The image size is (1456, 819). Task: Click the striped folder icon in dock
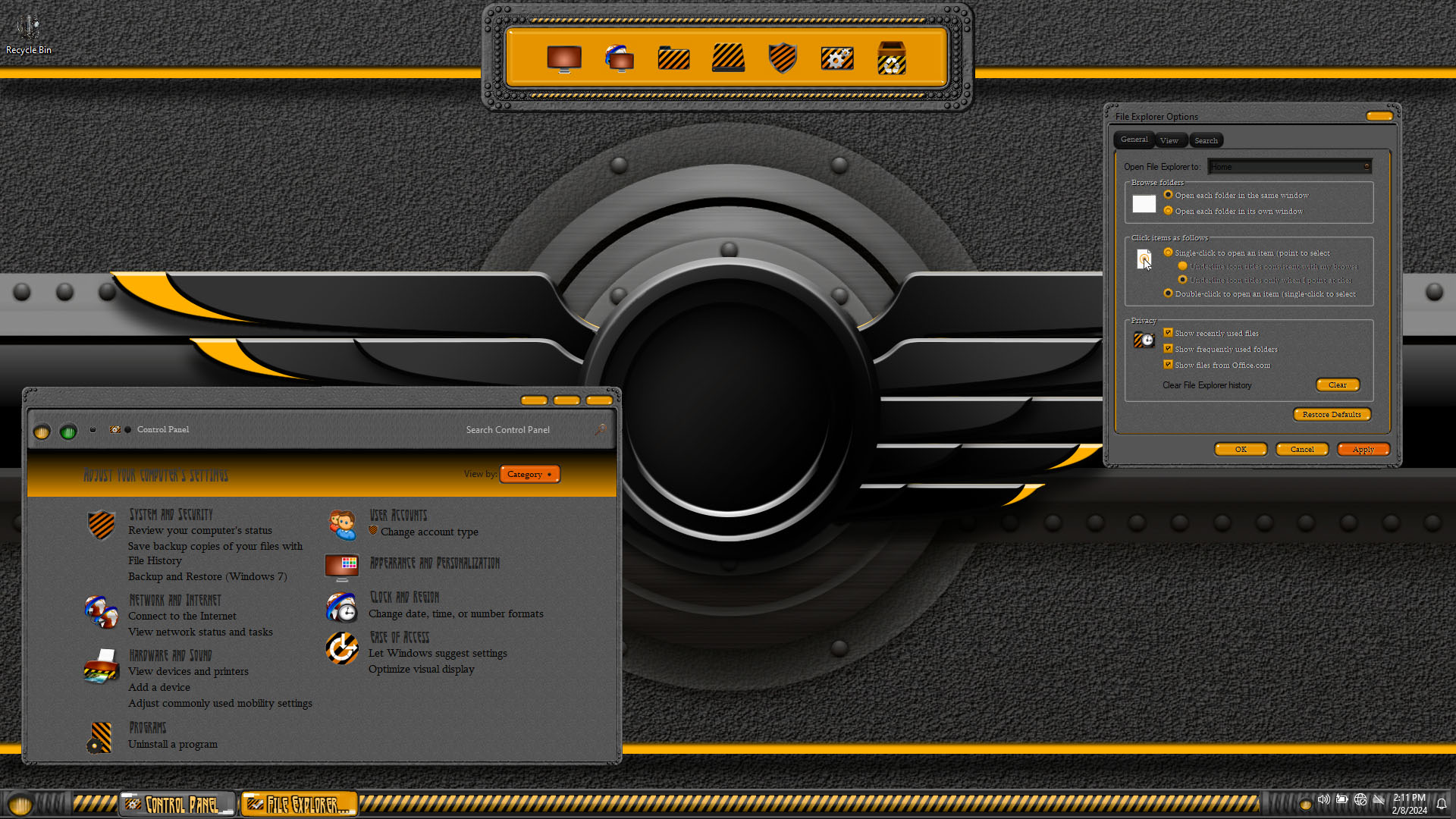(x=673, y=58)
